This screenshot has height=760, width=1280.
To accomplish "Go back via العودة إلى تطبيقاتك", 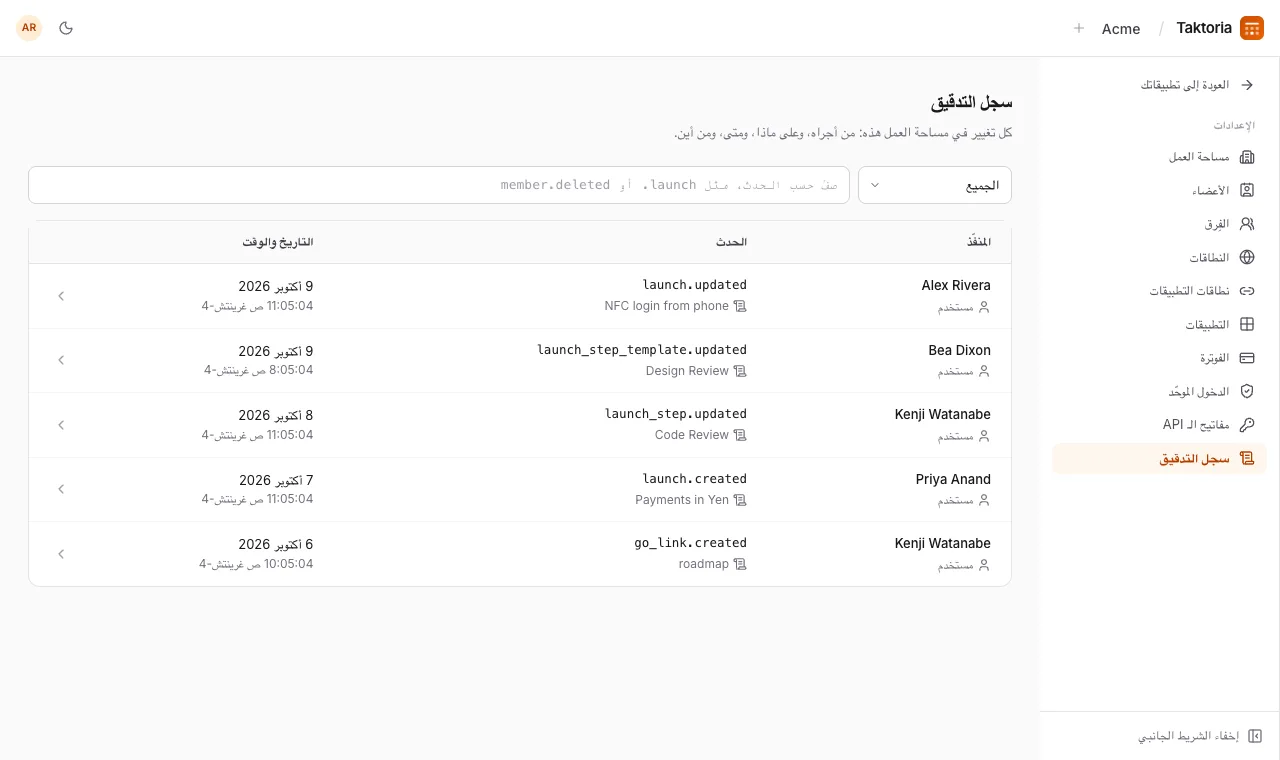I will point(1185,85).
